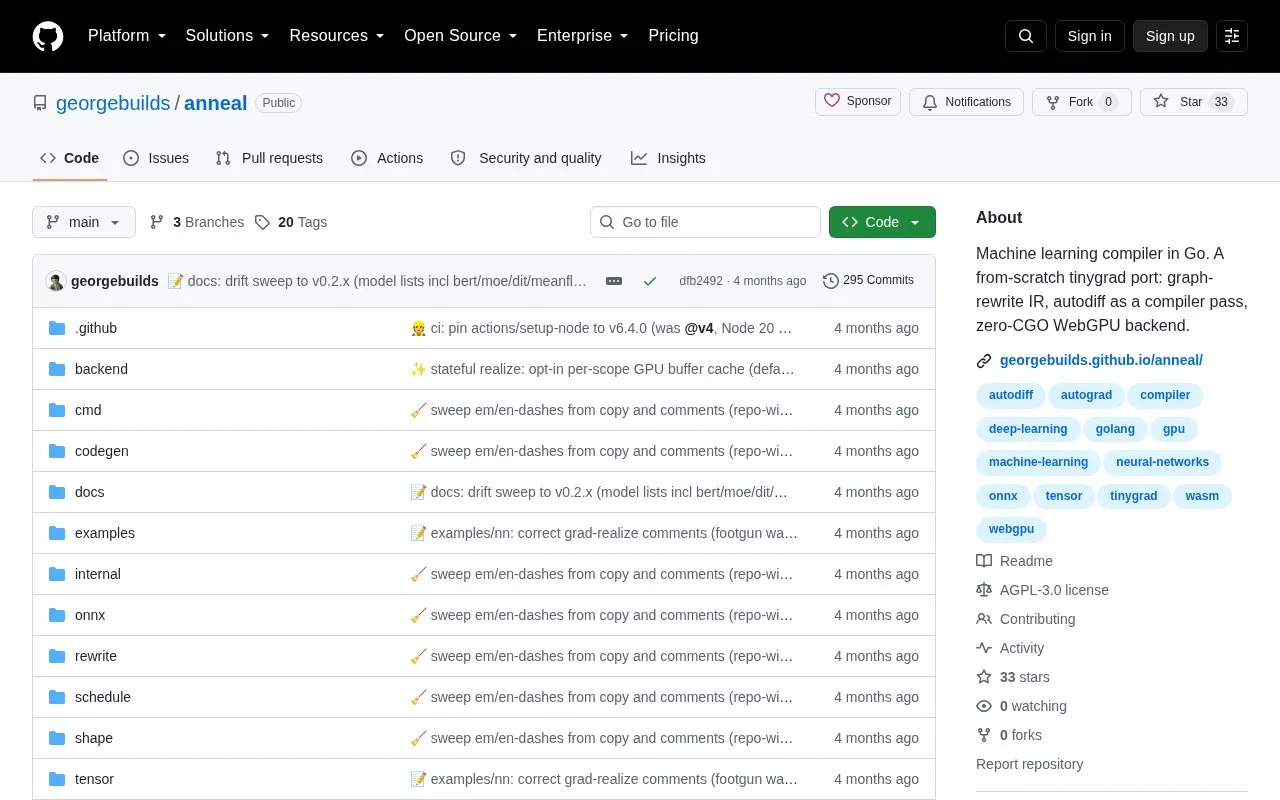Viewport: 1280px width, 800px height.
Task: Expand the green Code dropdown button
Action: tap(882, 222)
